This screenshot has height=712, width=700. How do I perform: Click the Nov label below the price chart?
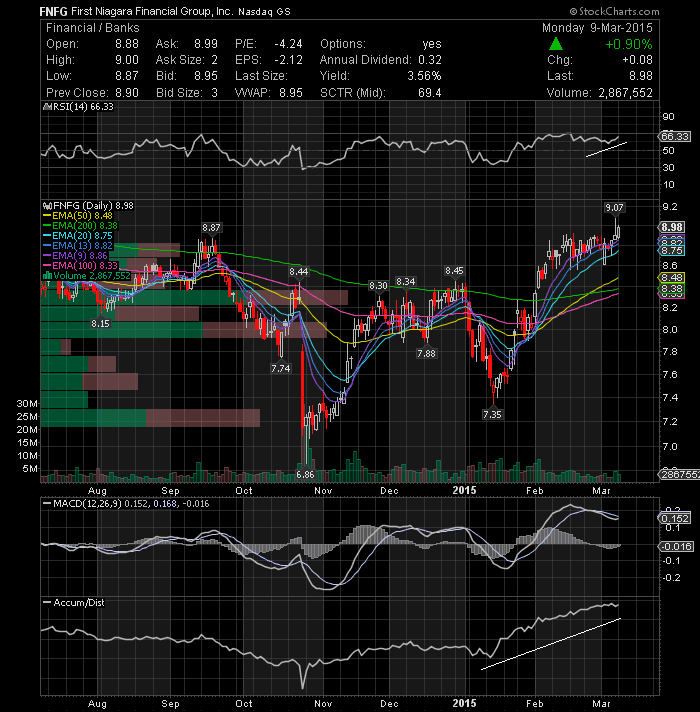coord(323,490)
